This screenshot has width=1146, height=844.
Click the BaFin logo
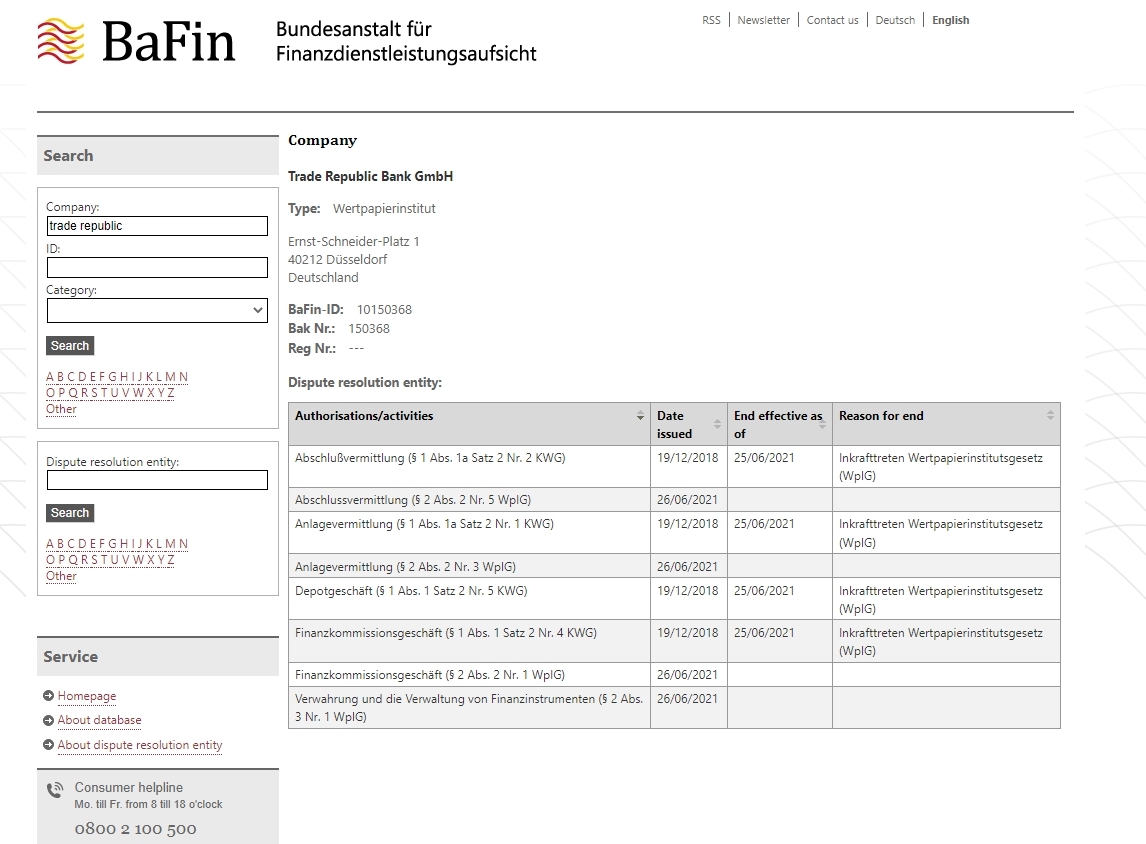click(x=137, y=42)
